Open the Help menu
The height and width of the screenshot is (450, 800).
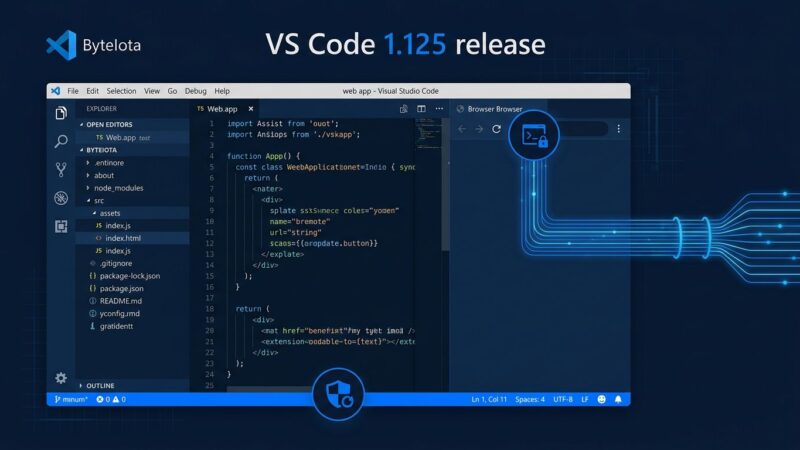click(x=222, y=91)
